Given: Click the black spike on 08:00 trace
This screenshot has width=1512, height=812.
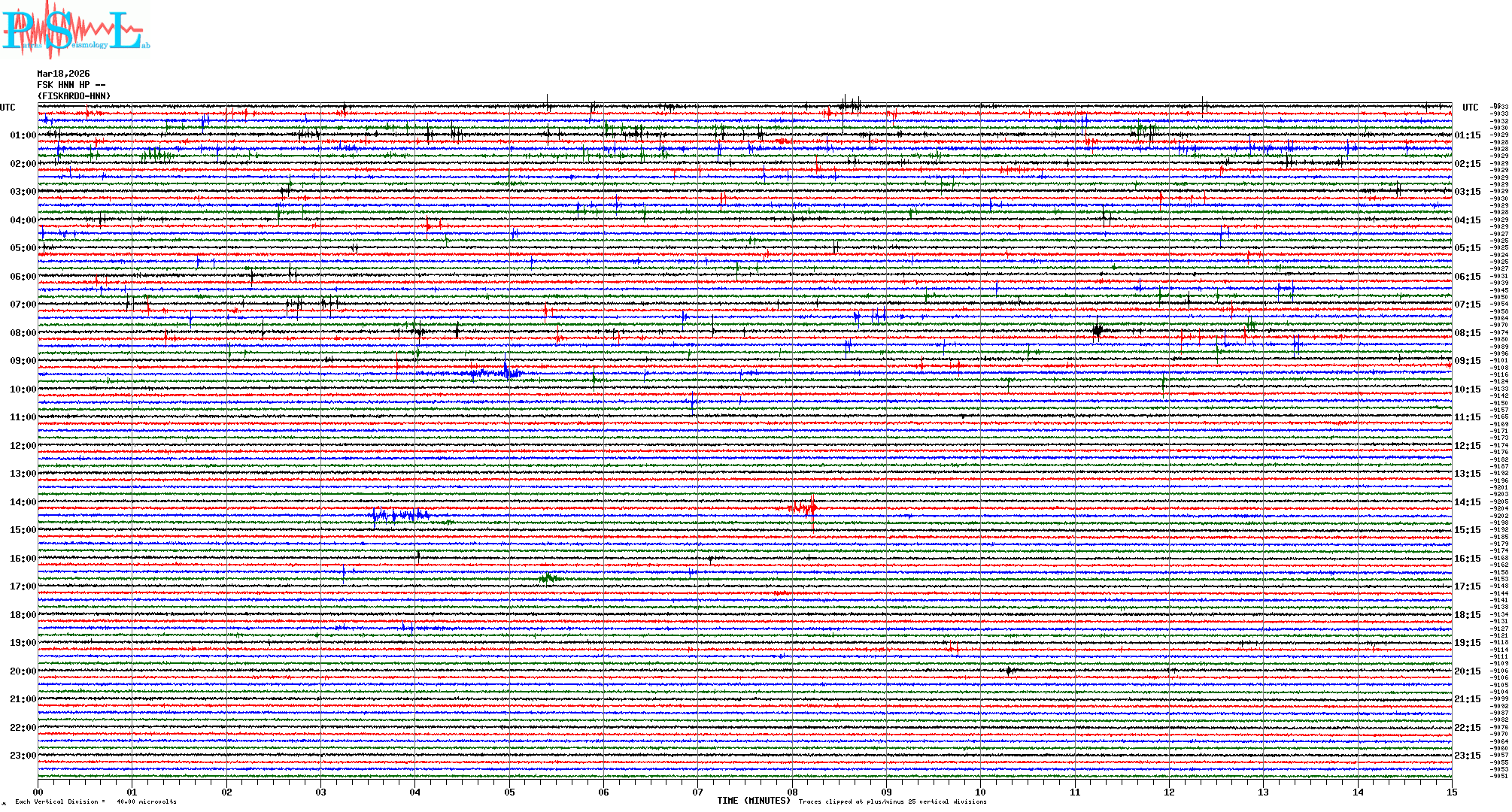Looking at the screenshot, I should coord(1098,331).
